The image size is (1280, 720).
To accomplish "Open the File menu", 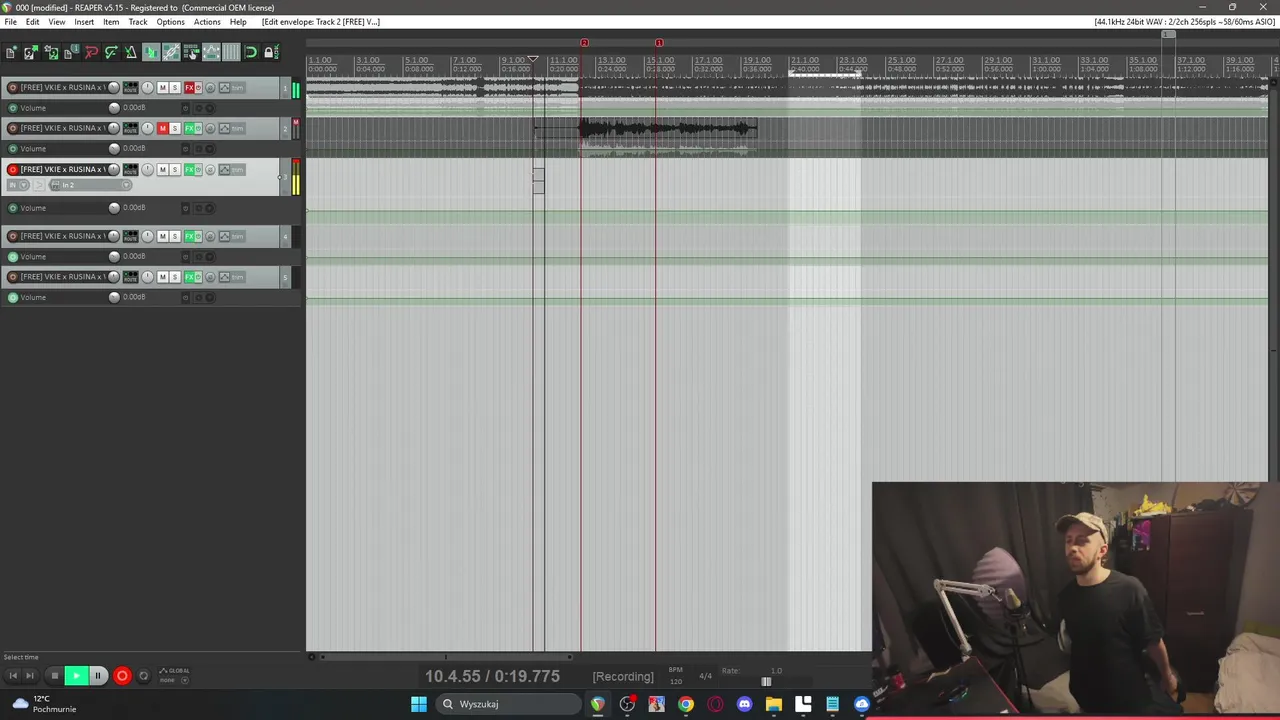I will coord(10,22).
